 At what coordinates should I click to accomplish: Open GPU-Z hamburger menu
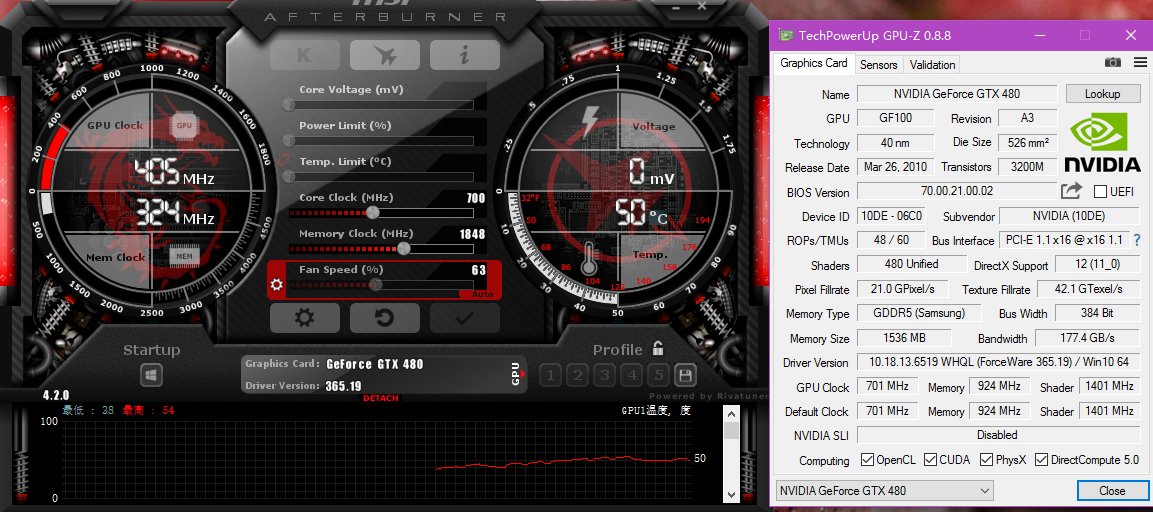tap(1140, 63)
